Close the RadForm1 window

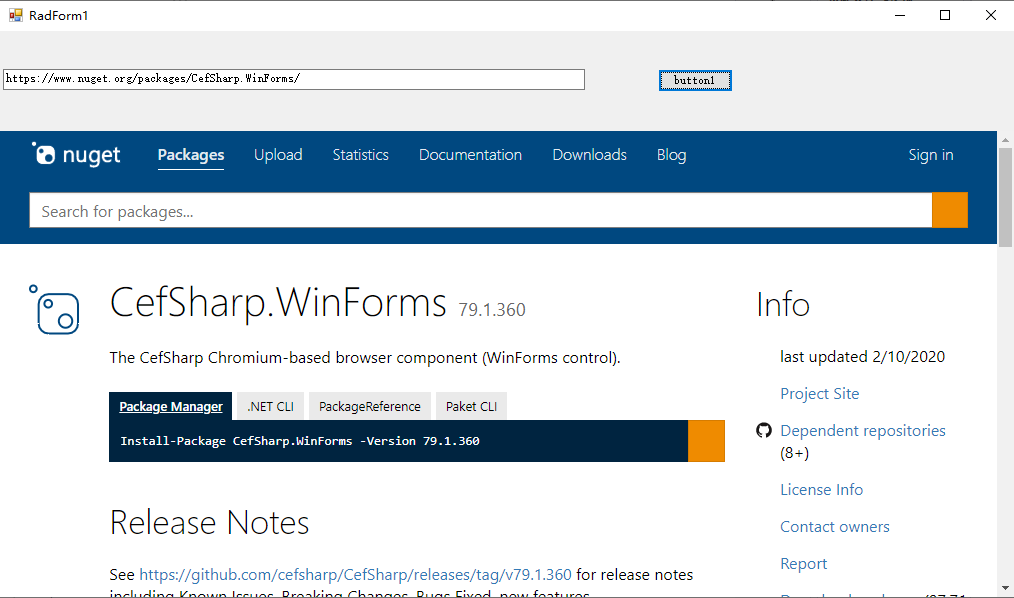[991, 15]
